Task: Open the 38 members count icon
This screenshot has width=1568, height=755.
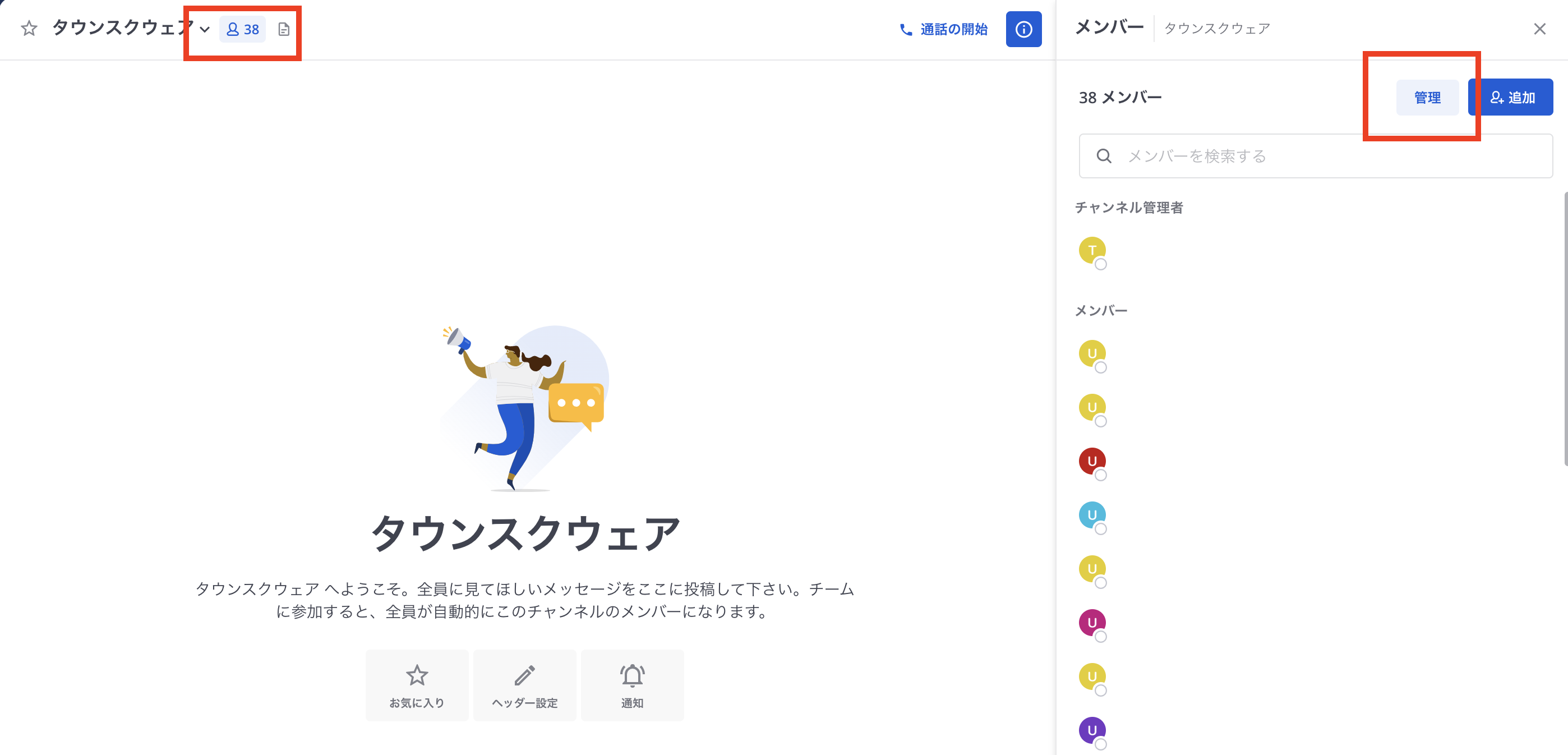Action: point(242,29)
